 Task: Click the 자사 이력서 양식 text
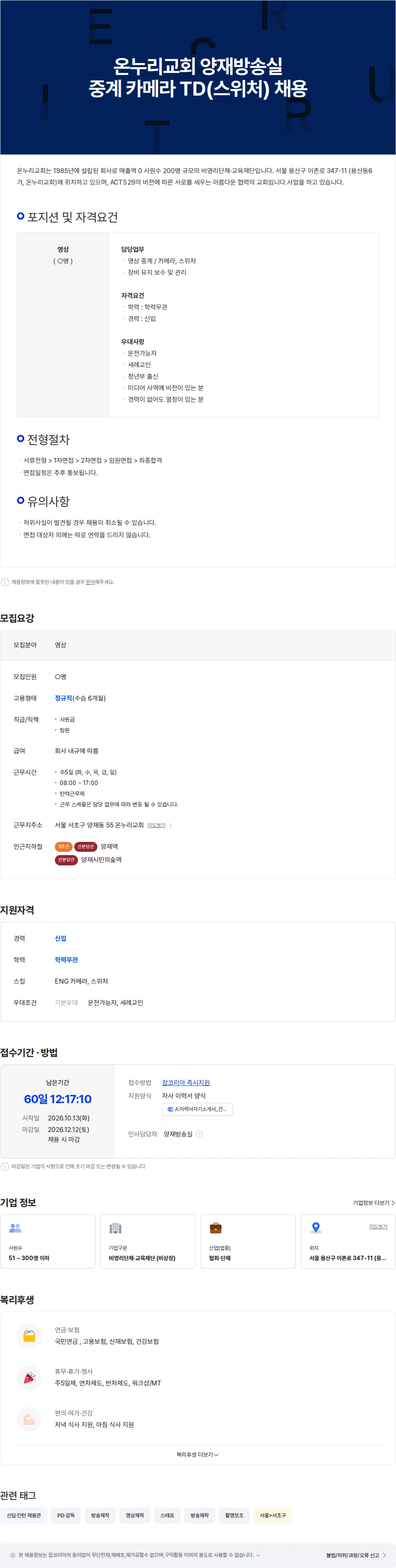click(x=184, y=1096)
